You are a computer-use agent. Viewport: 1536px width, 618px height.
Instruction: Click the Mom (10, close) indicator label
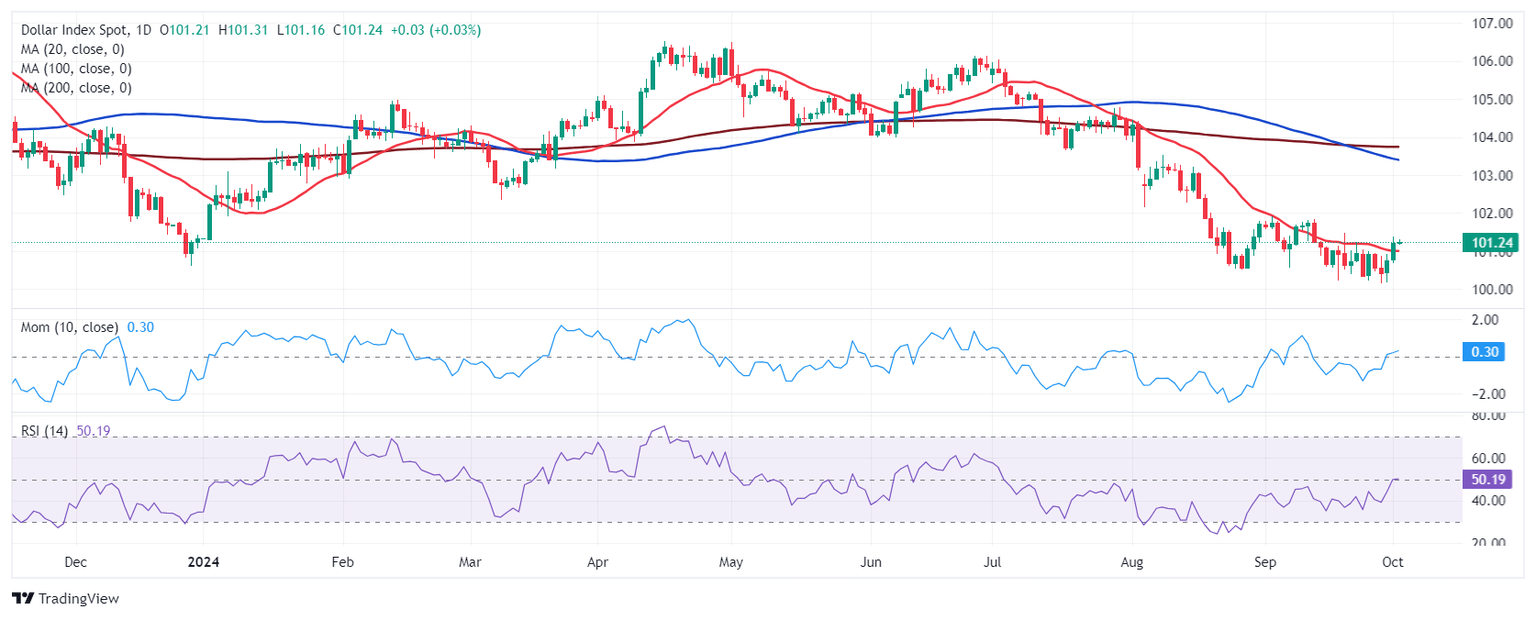[69, 327]
